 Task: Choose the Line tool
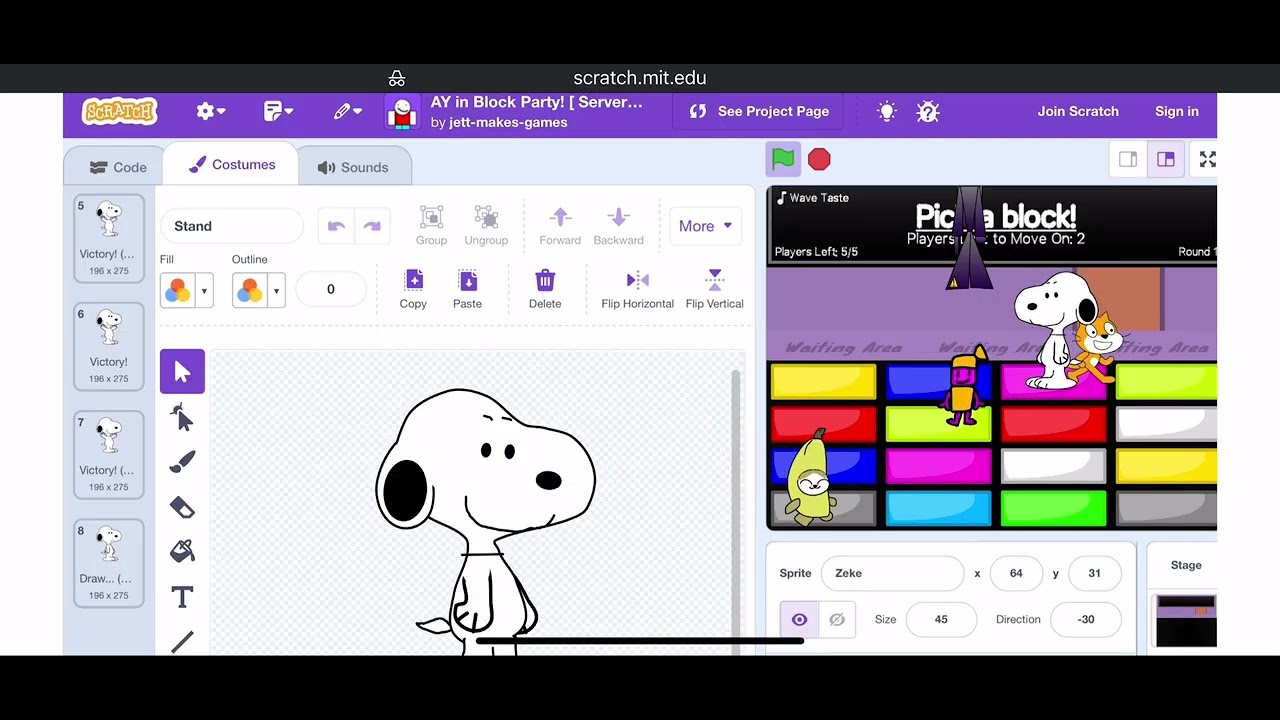click(x=182, y=641)
